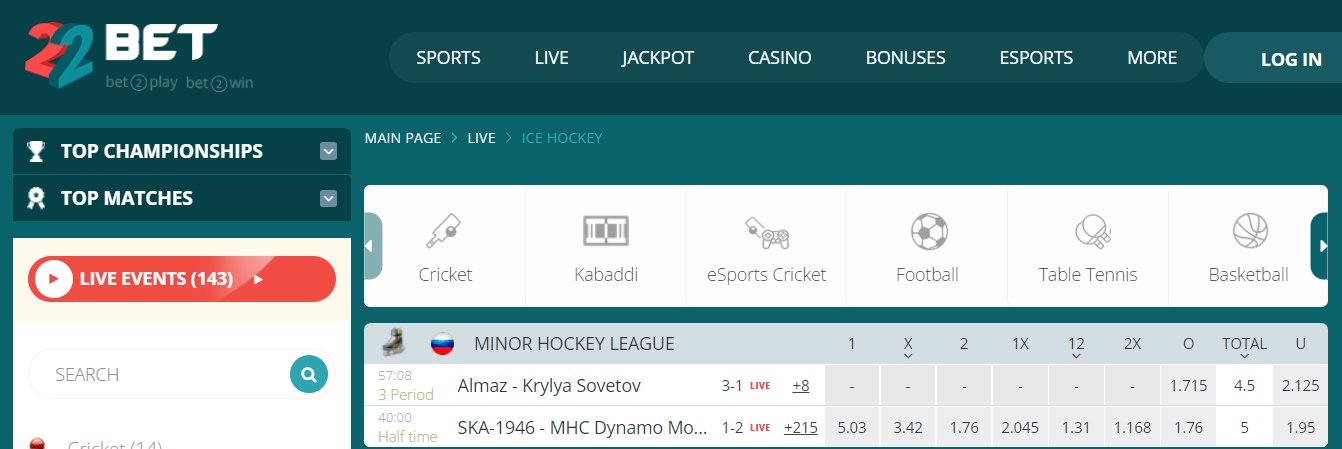Select 2X odds 1.168

(1132, 428)
